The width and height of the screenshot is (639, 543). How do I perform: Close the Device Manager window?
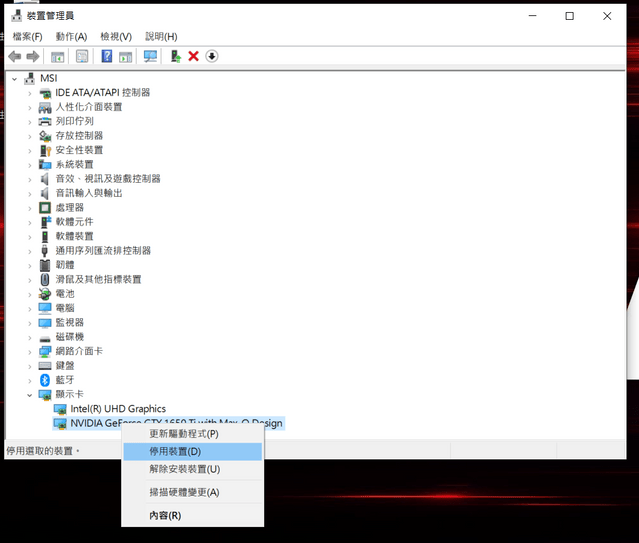[x=607, y=16]
